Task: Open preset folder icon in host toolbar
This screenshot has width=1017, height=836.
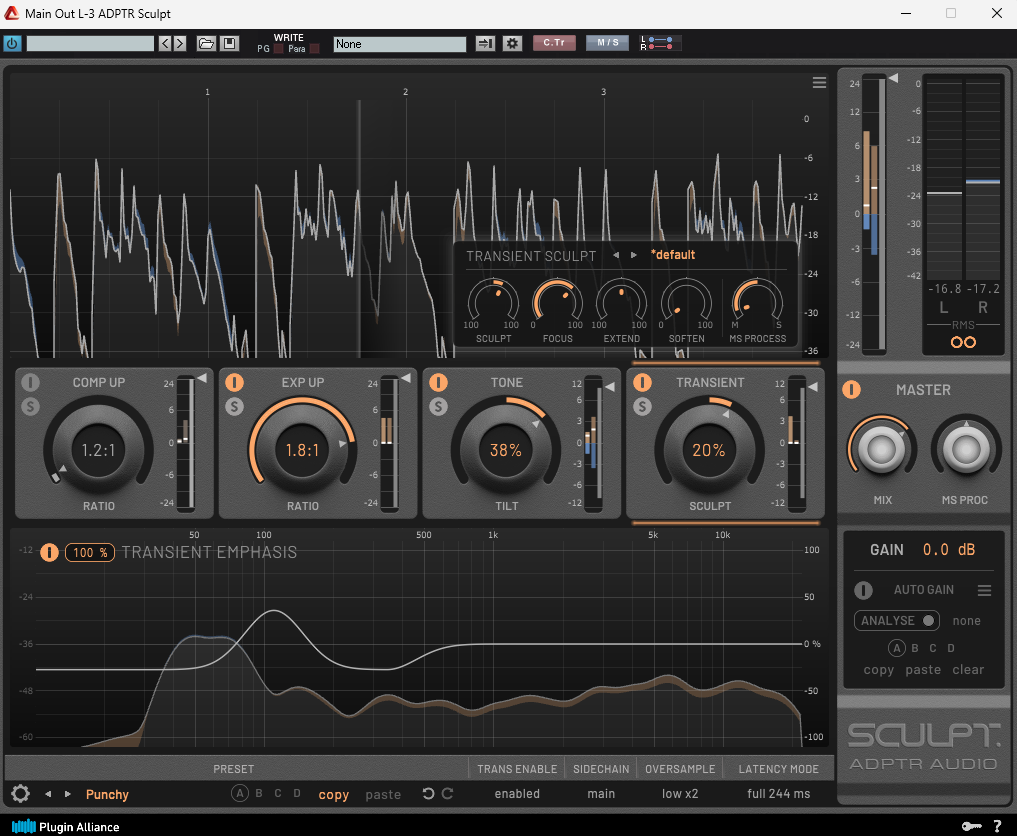Action: click(x=206, y=43)
